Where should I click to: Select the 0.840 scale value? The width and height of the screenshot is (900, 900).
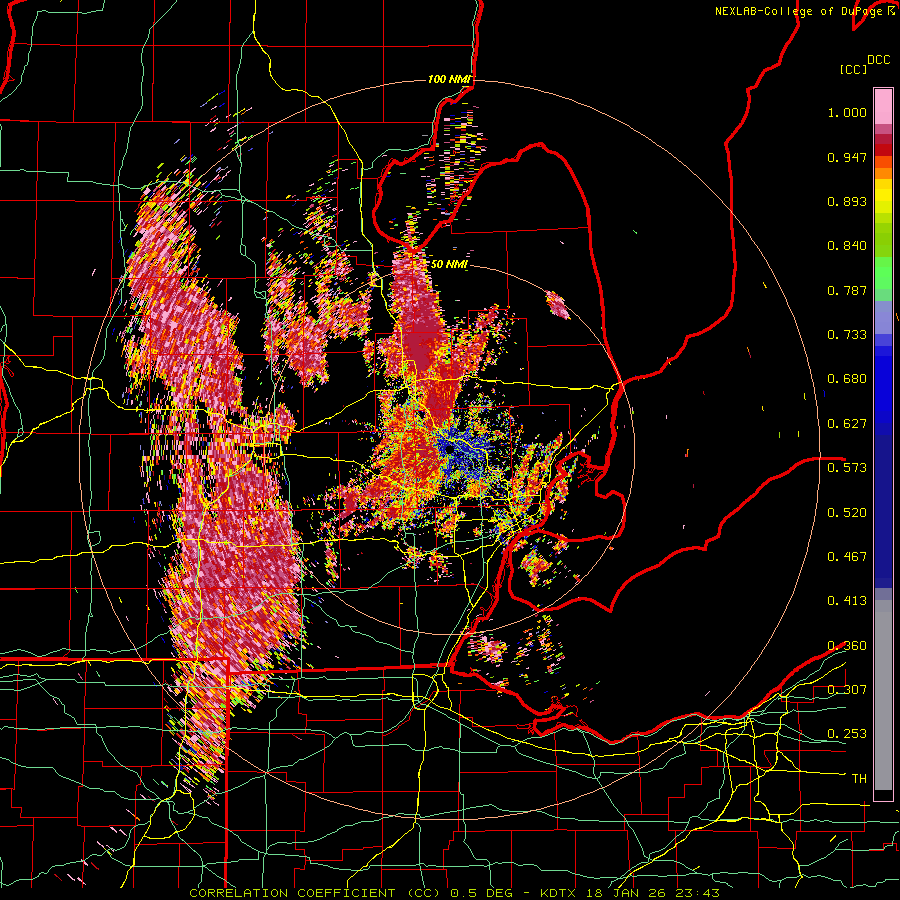[847, 246]
